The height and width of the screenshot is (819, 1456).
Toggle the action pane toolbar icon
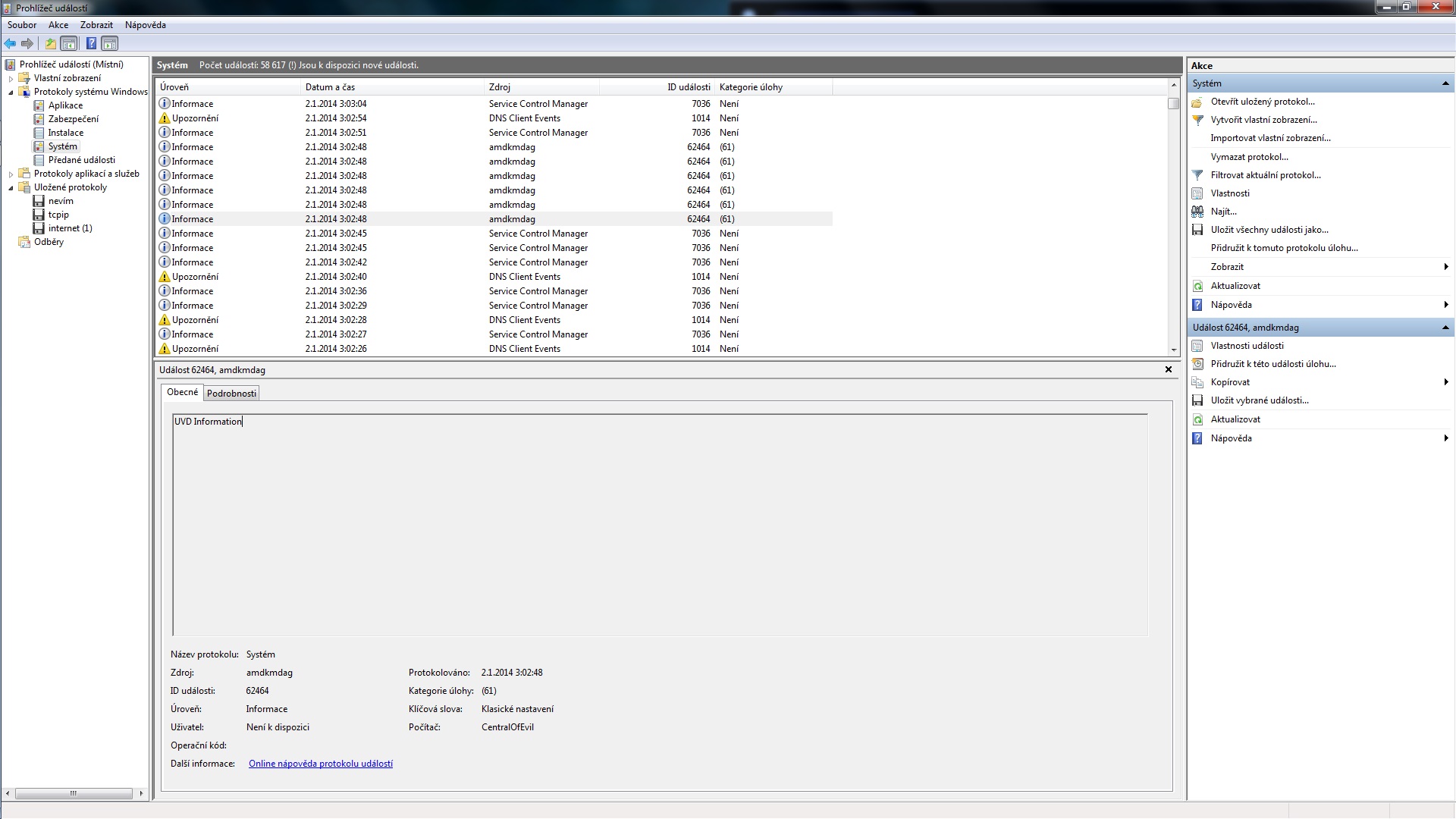pos(110,43)
